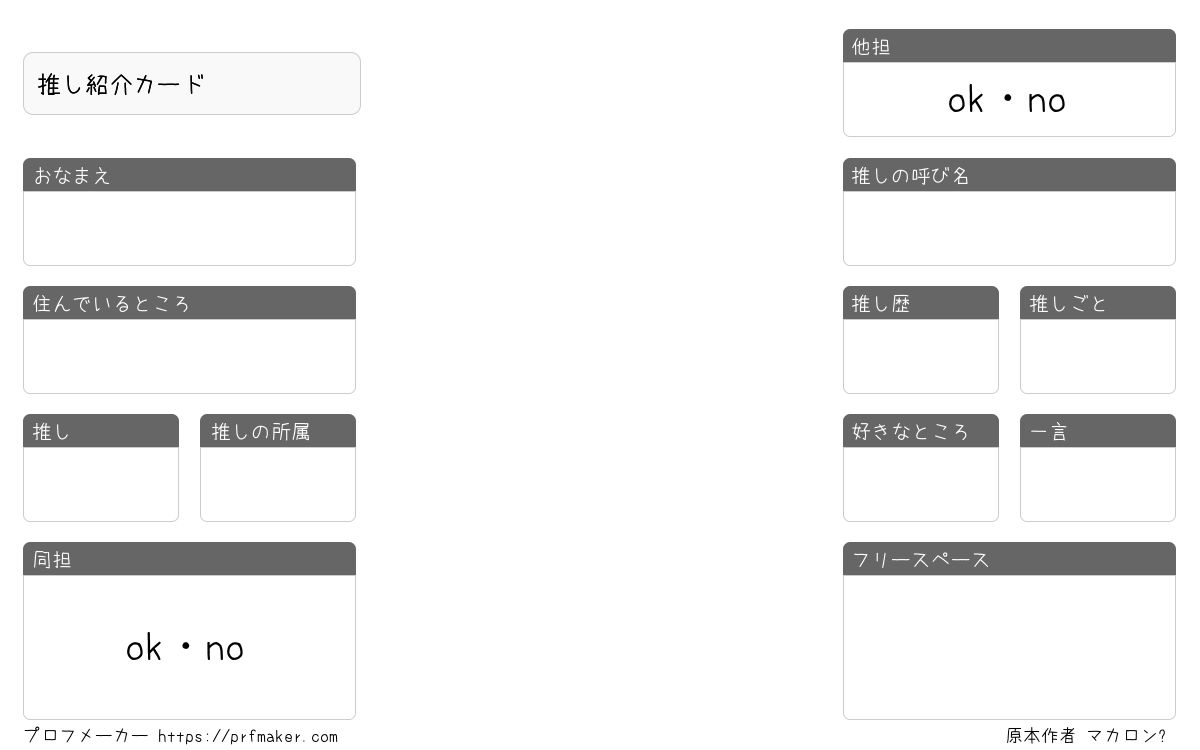This screenshot has height=750, width=1200.
Task: Click the 推しごと input box
Action: [1098, 356]
